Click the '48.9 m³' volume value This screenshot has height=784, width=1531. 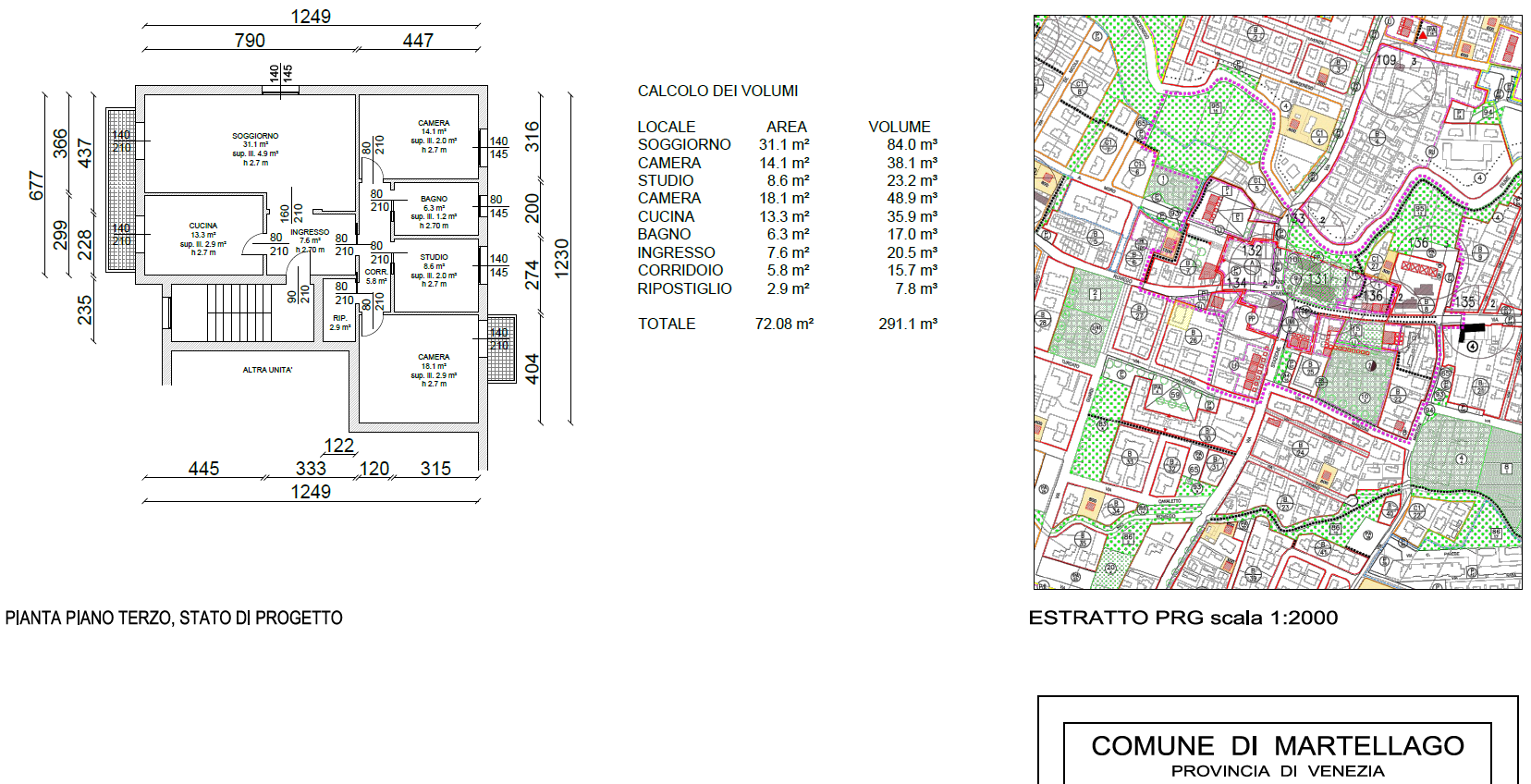[912, 198]
